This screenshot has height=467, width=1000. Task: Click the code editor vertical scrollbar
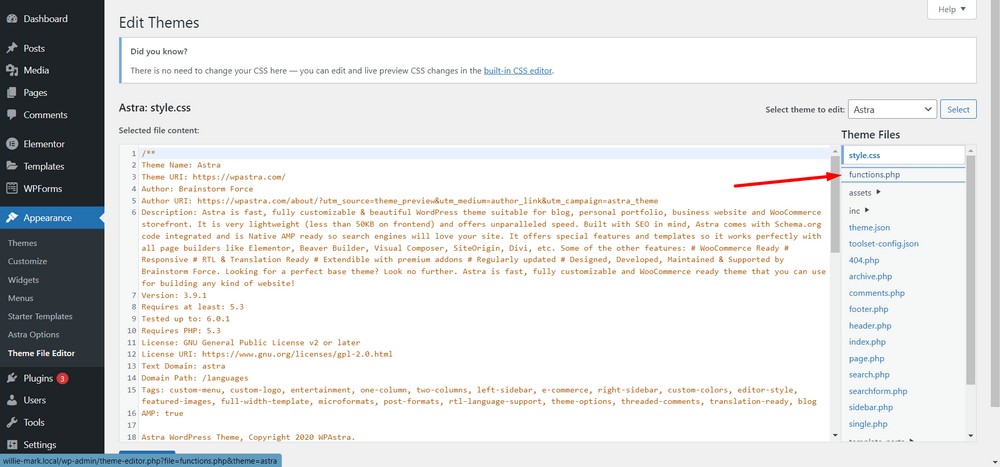pos(835,203)
